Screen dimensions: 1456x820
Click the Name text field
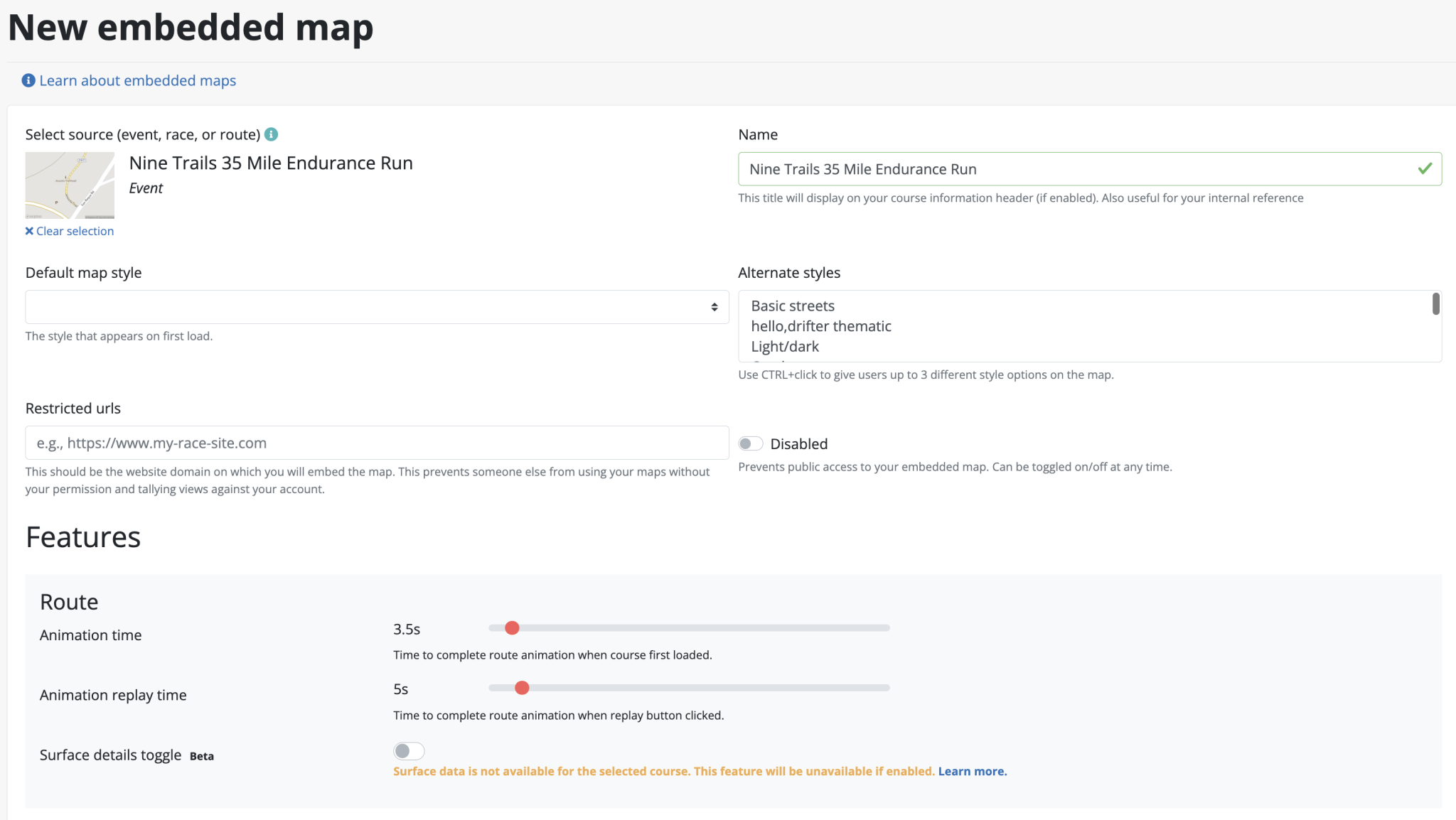pyautogui.click(x=1066, y=169)
